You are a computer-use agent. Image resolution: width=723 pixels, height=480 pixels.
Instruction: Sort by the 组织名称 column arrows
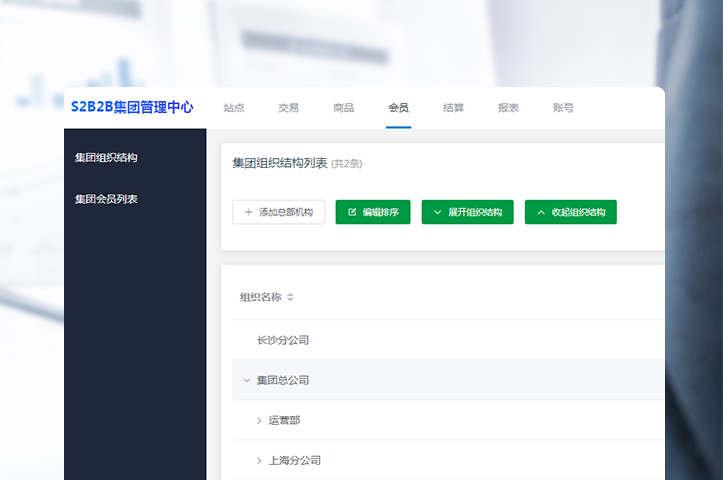(x=290, y=297)
